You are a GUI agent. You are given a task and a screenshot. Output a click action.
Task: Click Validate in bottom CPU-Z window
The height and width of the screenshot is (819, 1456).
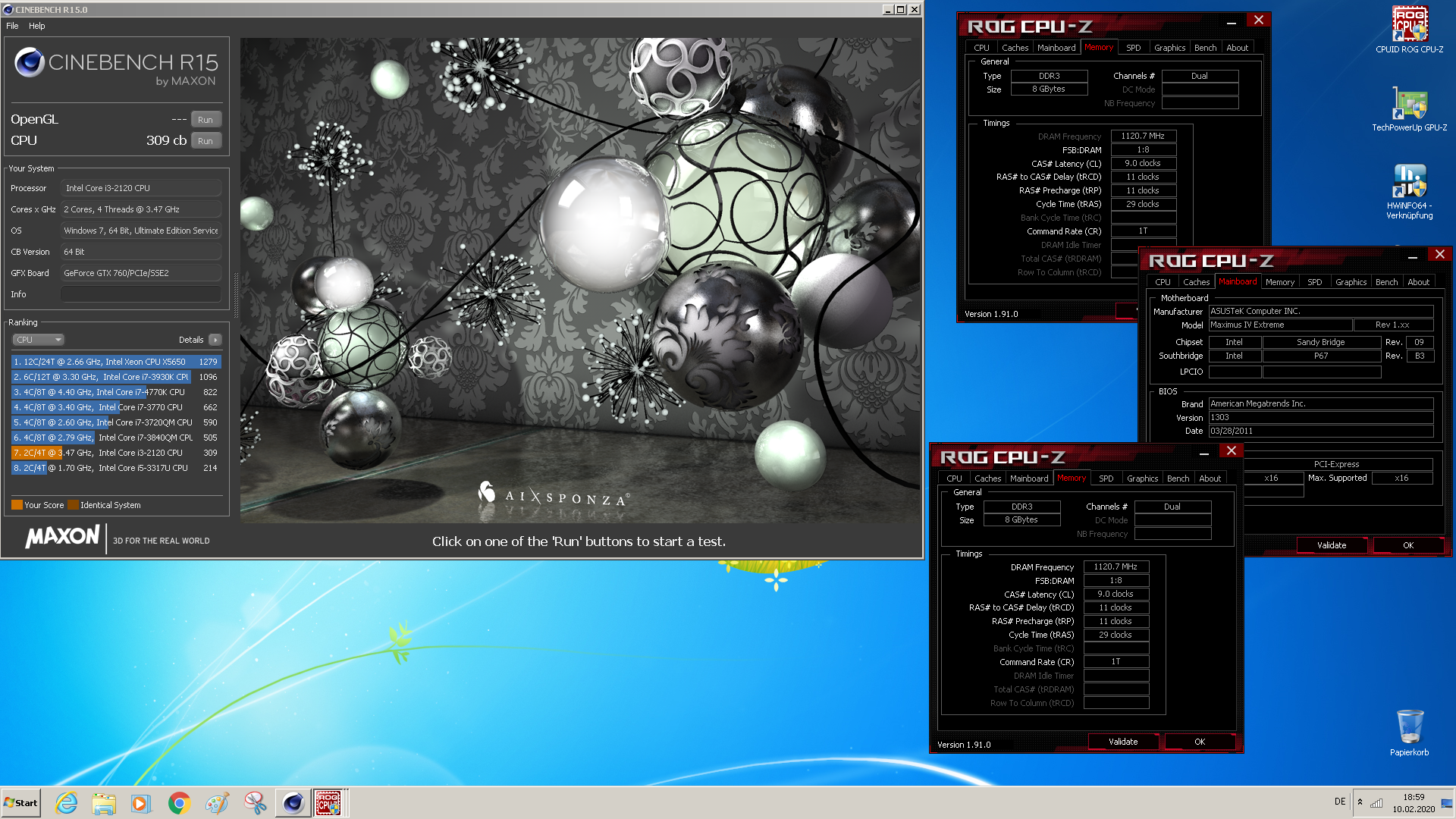tap(1123, 742)
